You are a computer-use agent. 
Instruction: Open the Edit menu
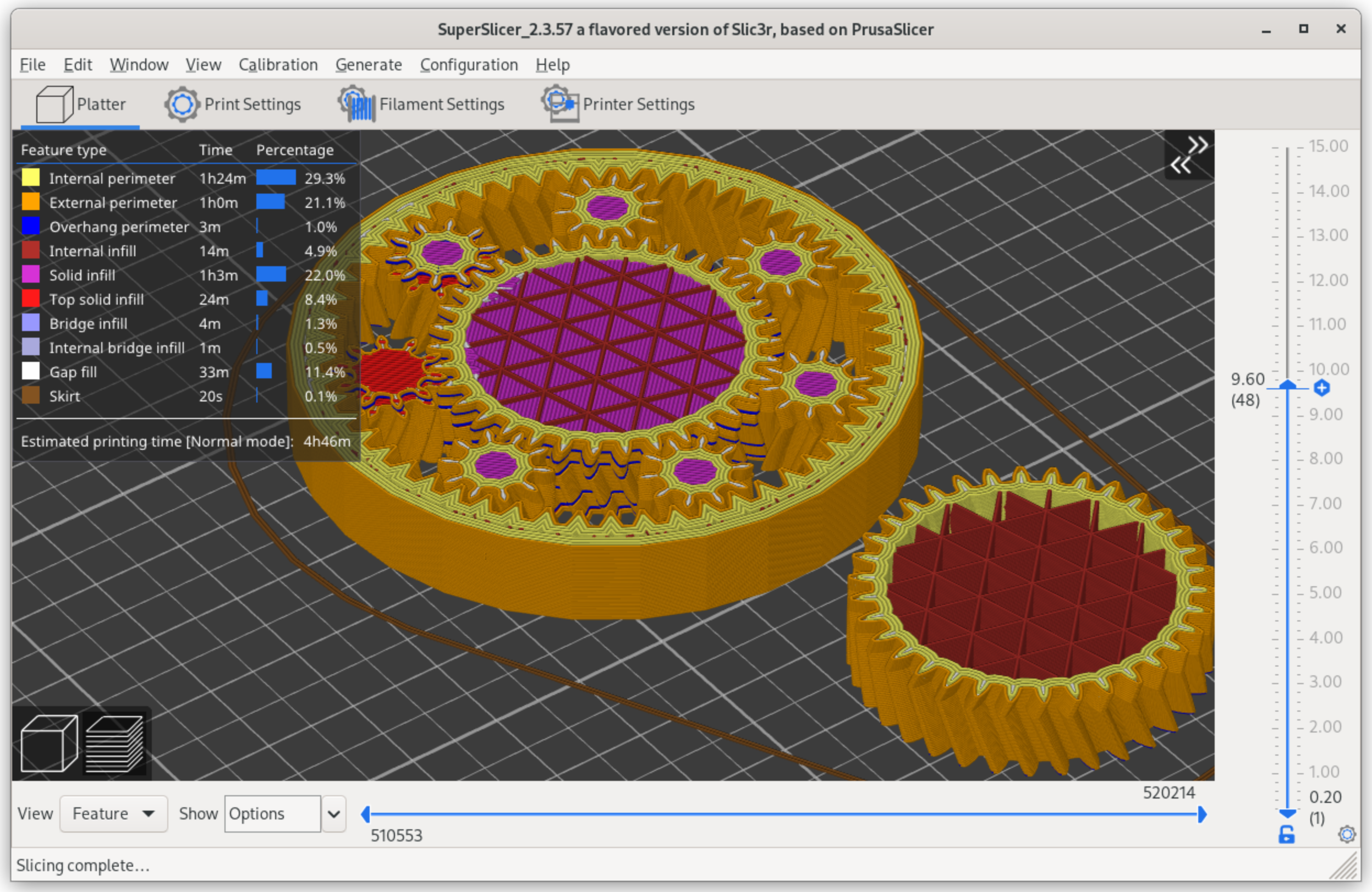pyautogui.click(x=78, y=64)
